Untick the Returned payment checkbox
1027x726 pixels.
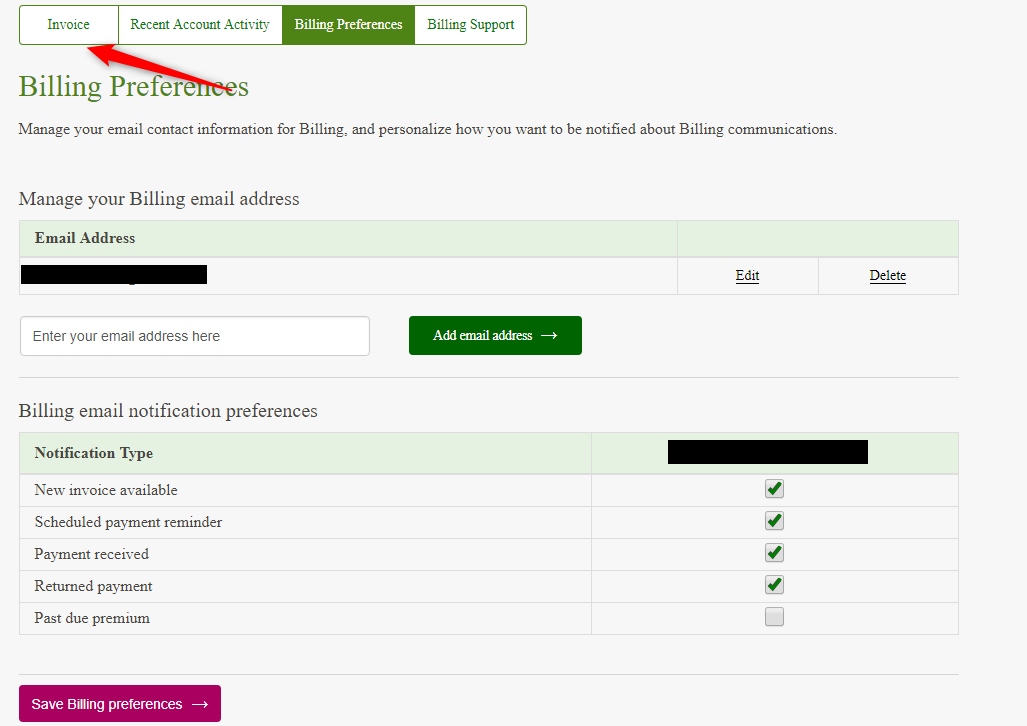point(774,585)
